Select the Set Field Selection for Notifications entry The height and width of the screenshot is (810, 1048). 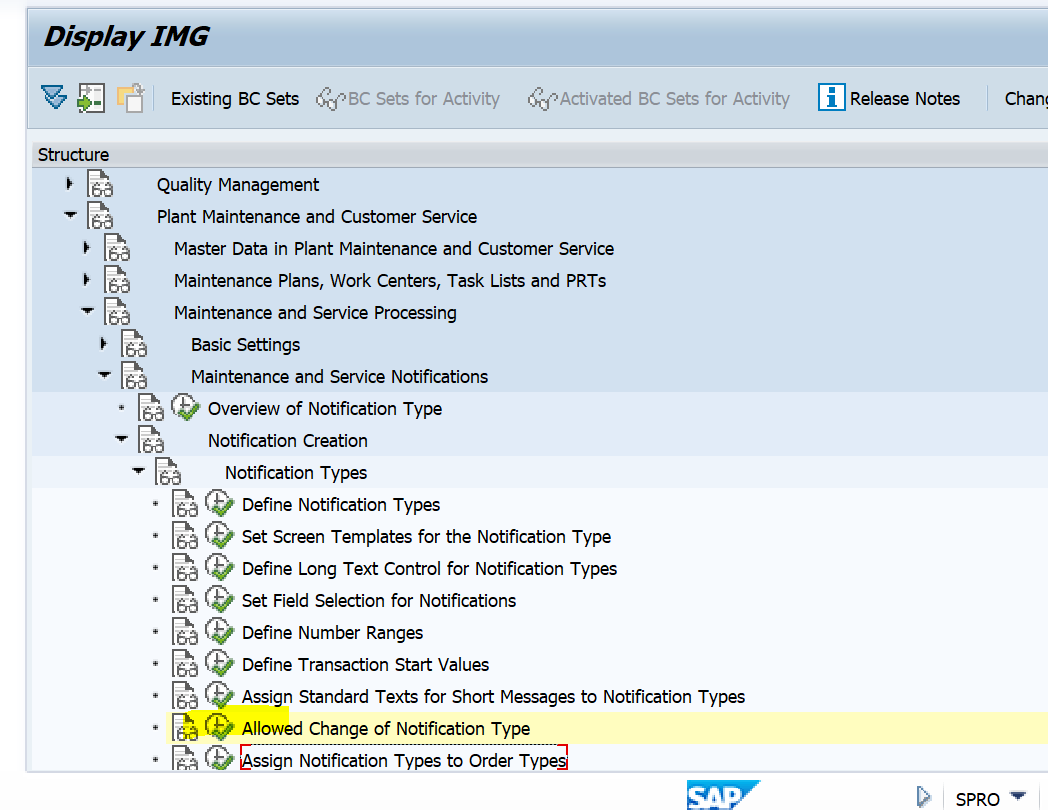coord(379,599)
